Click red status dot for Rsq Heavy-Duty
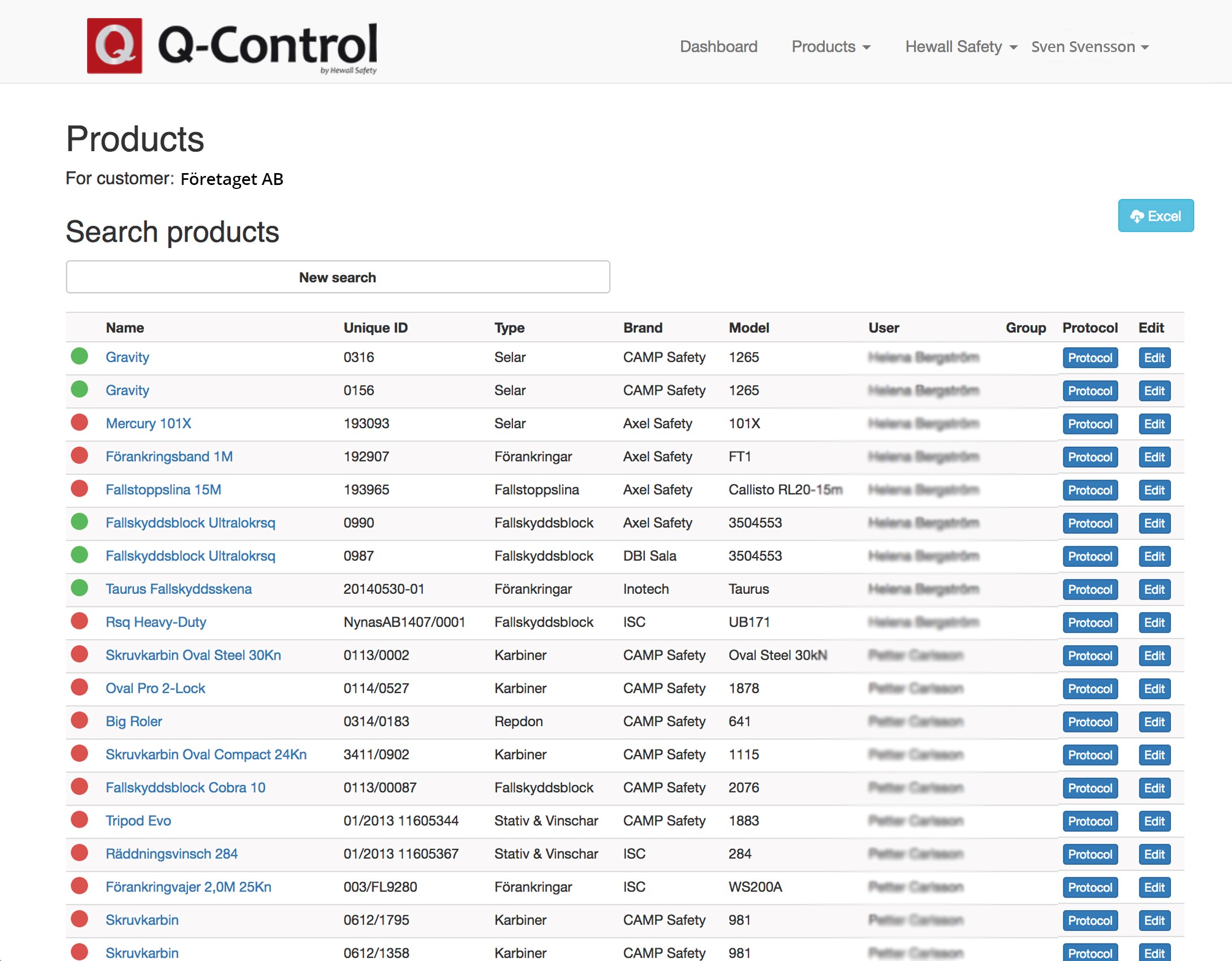 click(x=80, y=621)
